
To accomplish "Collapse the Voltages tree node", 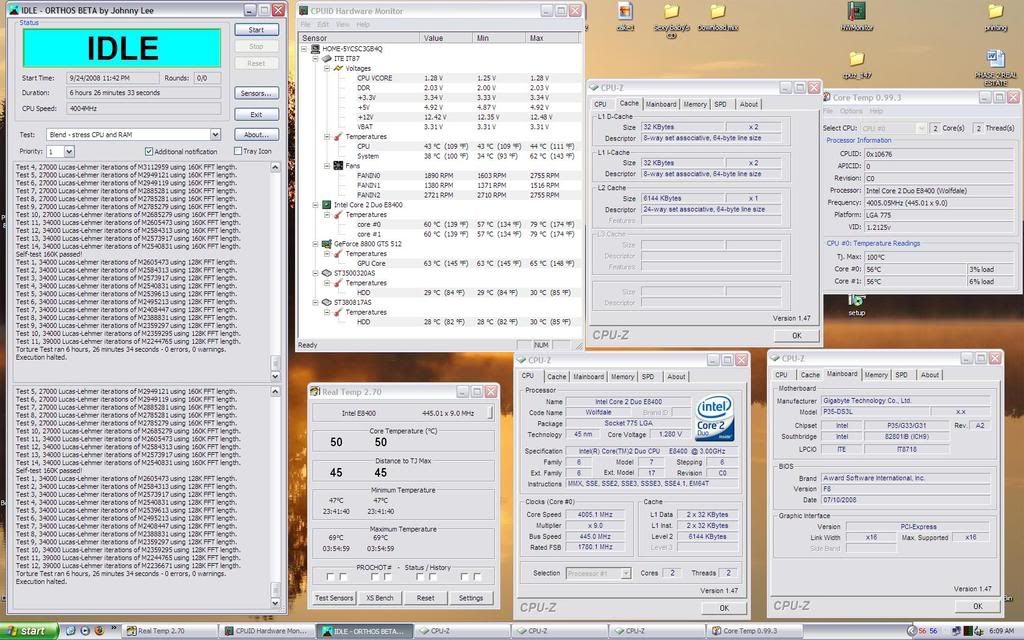I will point(325,68).
